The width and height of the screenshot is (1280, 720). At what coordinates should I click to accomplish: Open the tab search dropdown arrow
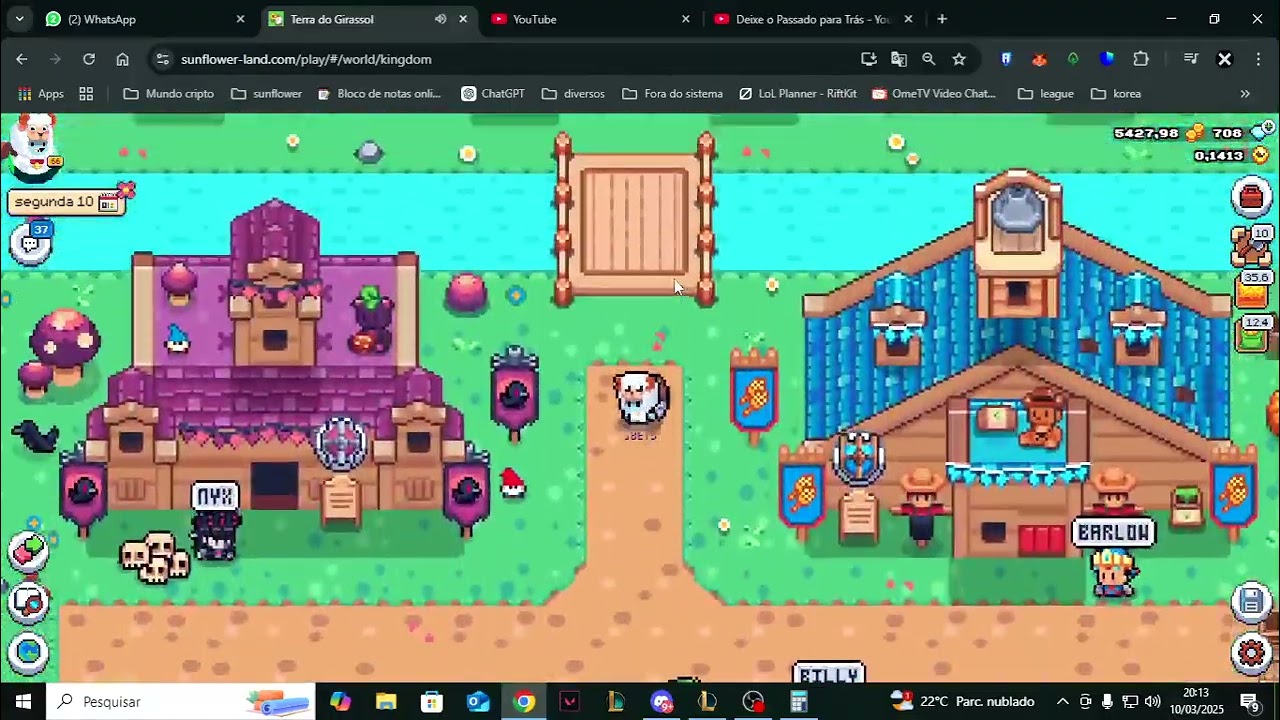pyautogui.click(x=19, y=19)
